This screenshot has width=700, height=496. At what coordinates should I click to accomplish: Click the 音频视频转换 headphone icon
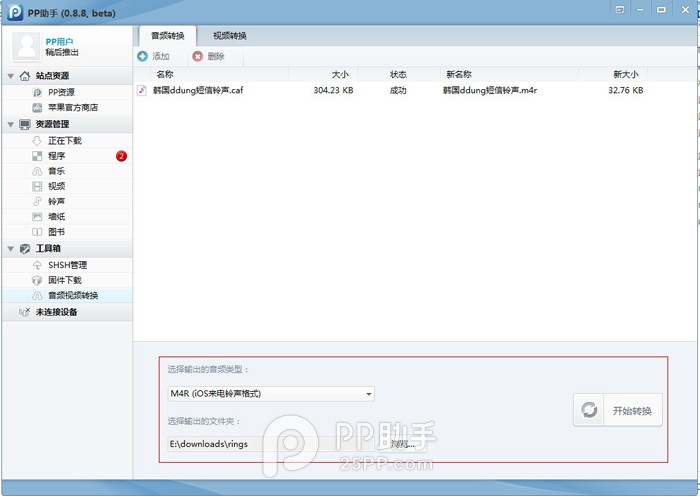coord(37,296)
